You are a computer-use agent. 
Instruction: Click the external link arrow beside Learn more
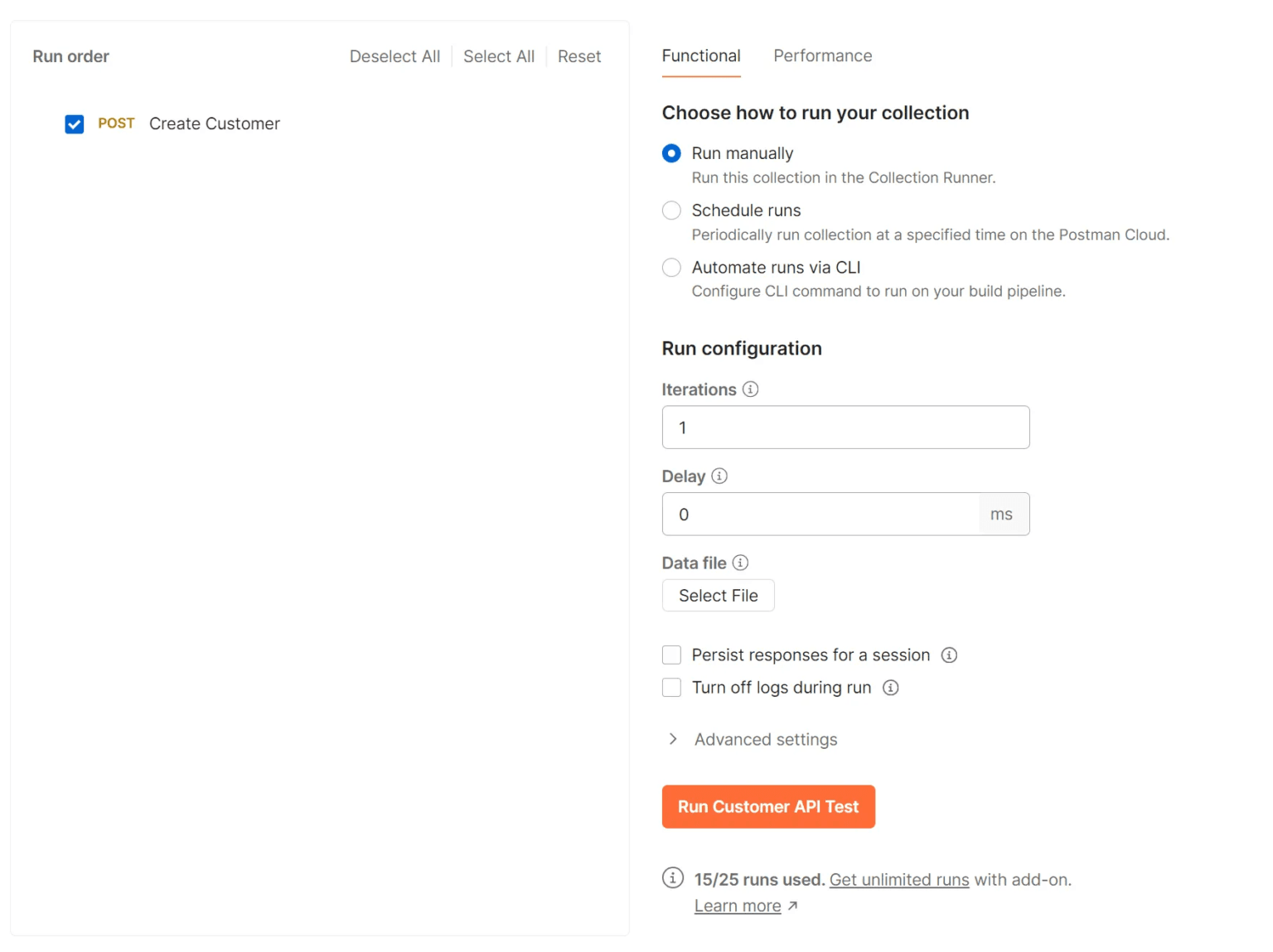[x=793, y=906]
